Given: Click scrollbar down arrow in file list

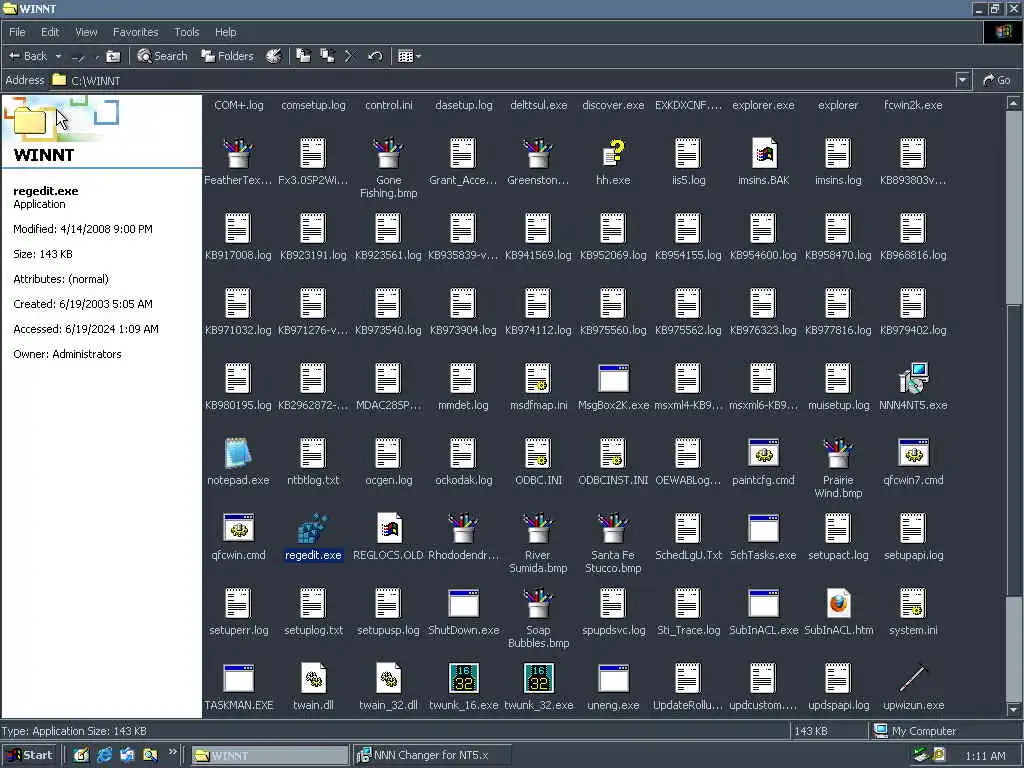Looking at the screenshot, I should (x=1013, y=709).
